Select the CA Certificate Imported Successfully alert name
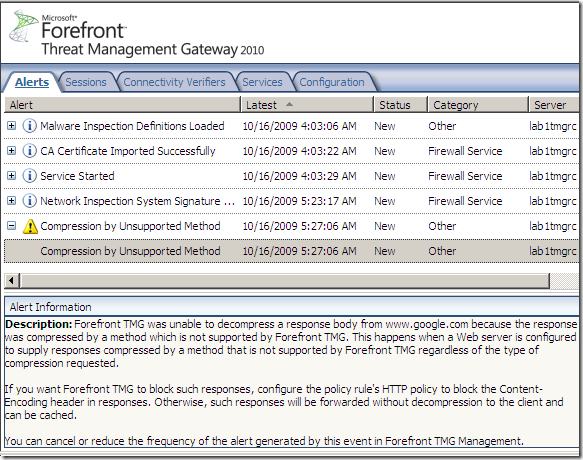583x460 pixels. [x=128, y=151]
